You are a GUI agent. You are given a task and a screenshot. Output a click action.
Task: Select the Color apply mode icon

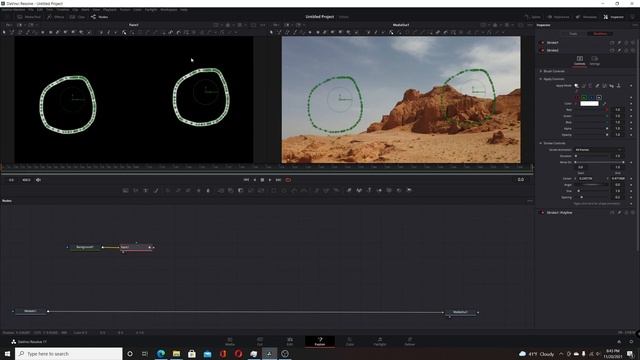pyautogui.click(x=577, y=86)
